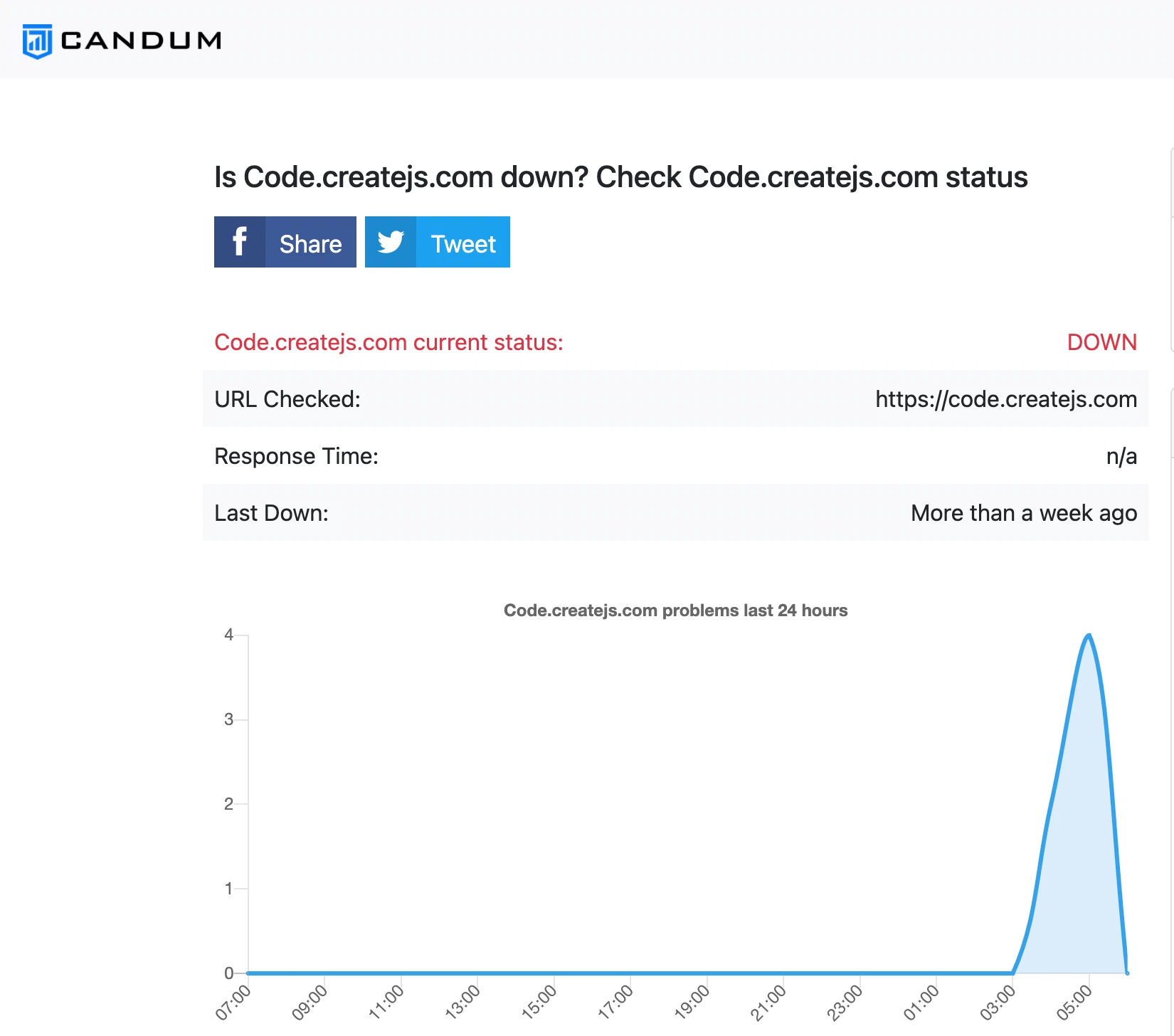This screenshot has height=1036, width=1174.
Task: Click the 23:00 x-axis label
Action: [x=845, y=1003]
